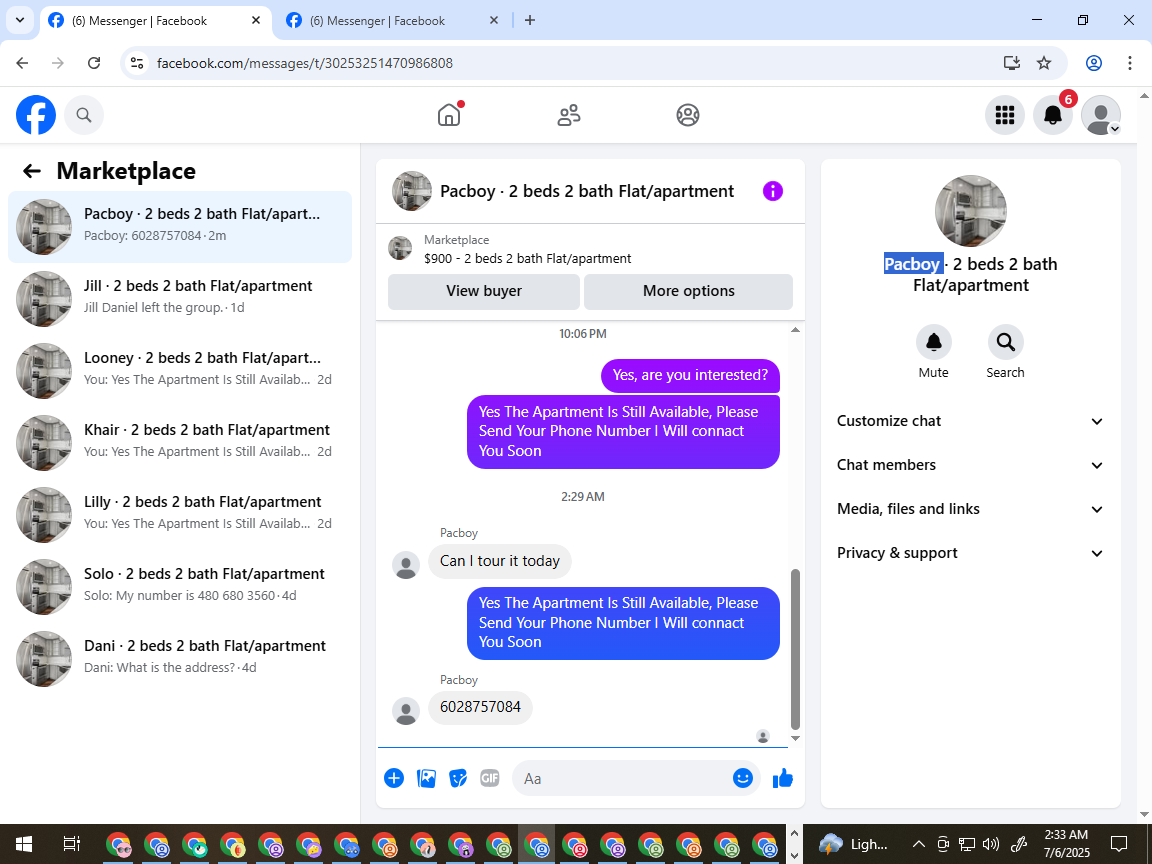
Task: Open the Facebook menu grid icon
Action: [x=1004, y=115]
